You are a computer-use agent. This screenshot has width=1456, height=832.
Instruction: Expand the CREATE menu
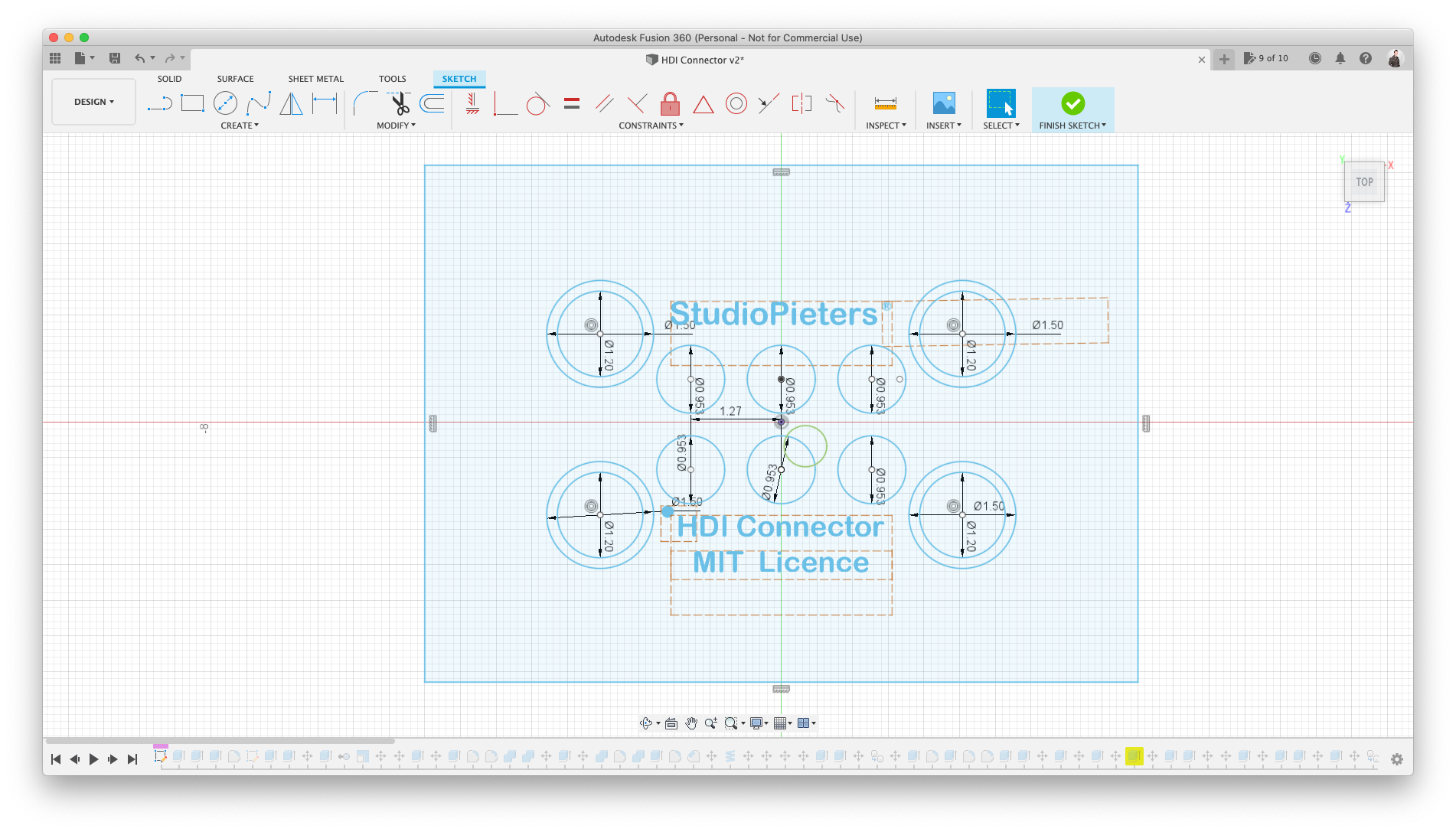coord(240,126)
